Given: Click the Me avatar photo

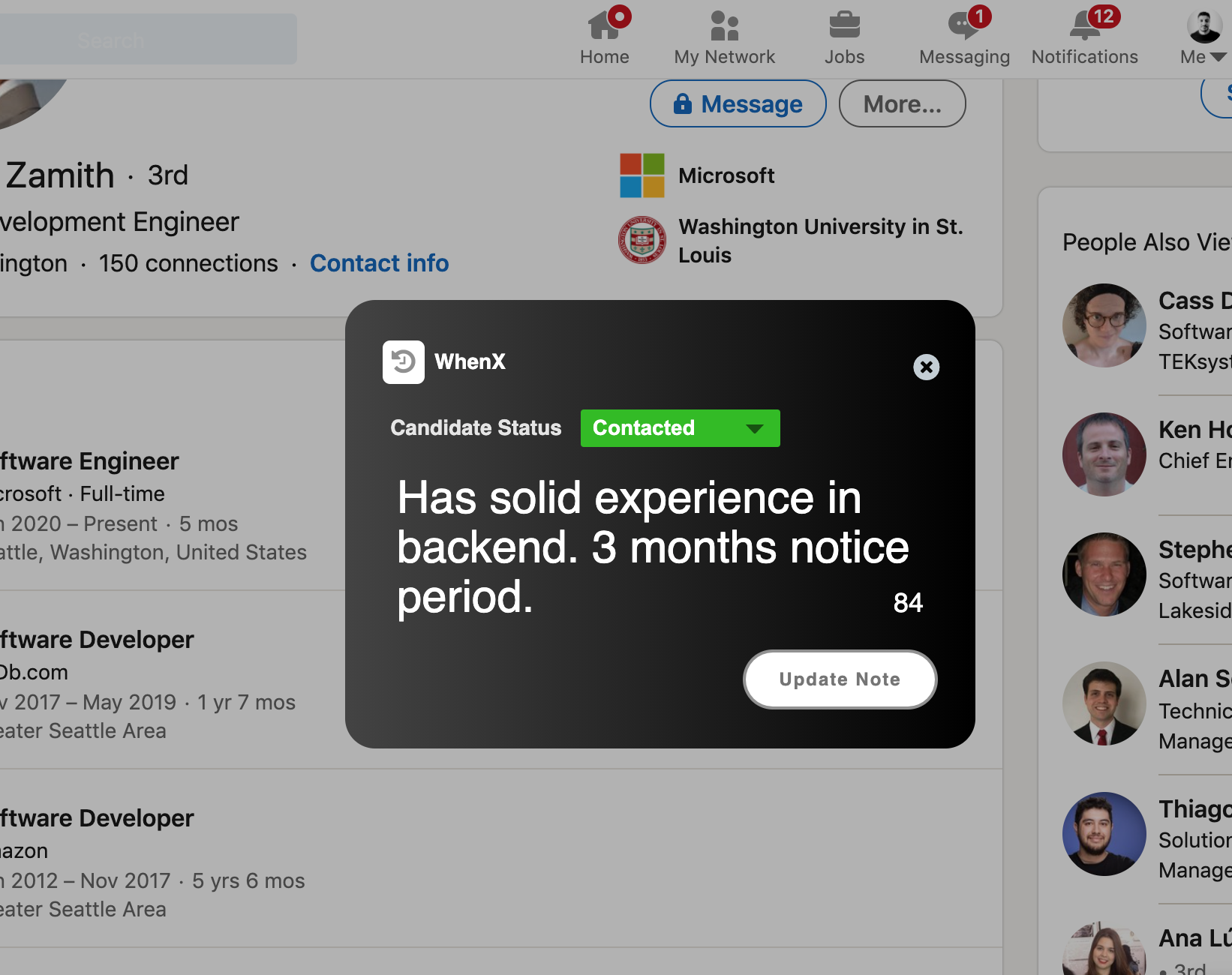Looking at the screenshot, I should [x=1204, y=25].
